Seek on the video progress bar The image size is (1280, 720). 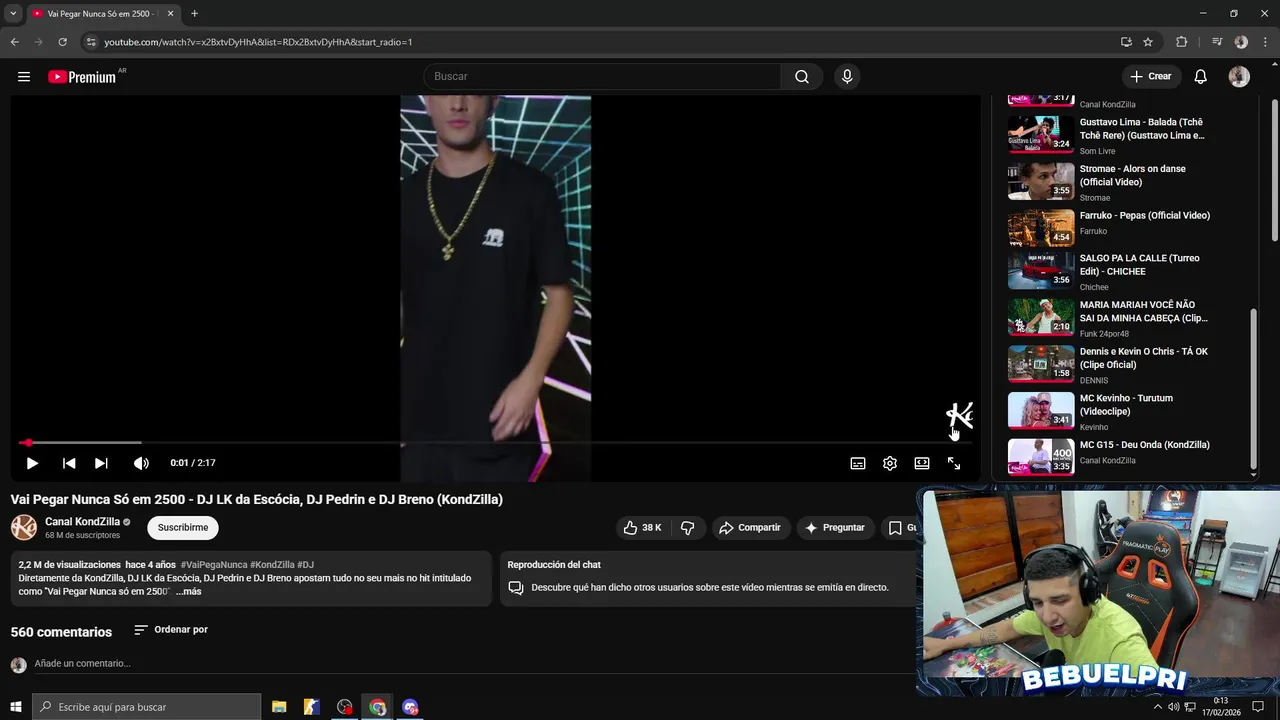pyautogui.click(x=495, y=442)
